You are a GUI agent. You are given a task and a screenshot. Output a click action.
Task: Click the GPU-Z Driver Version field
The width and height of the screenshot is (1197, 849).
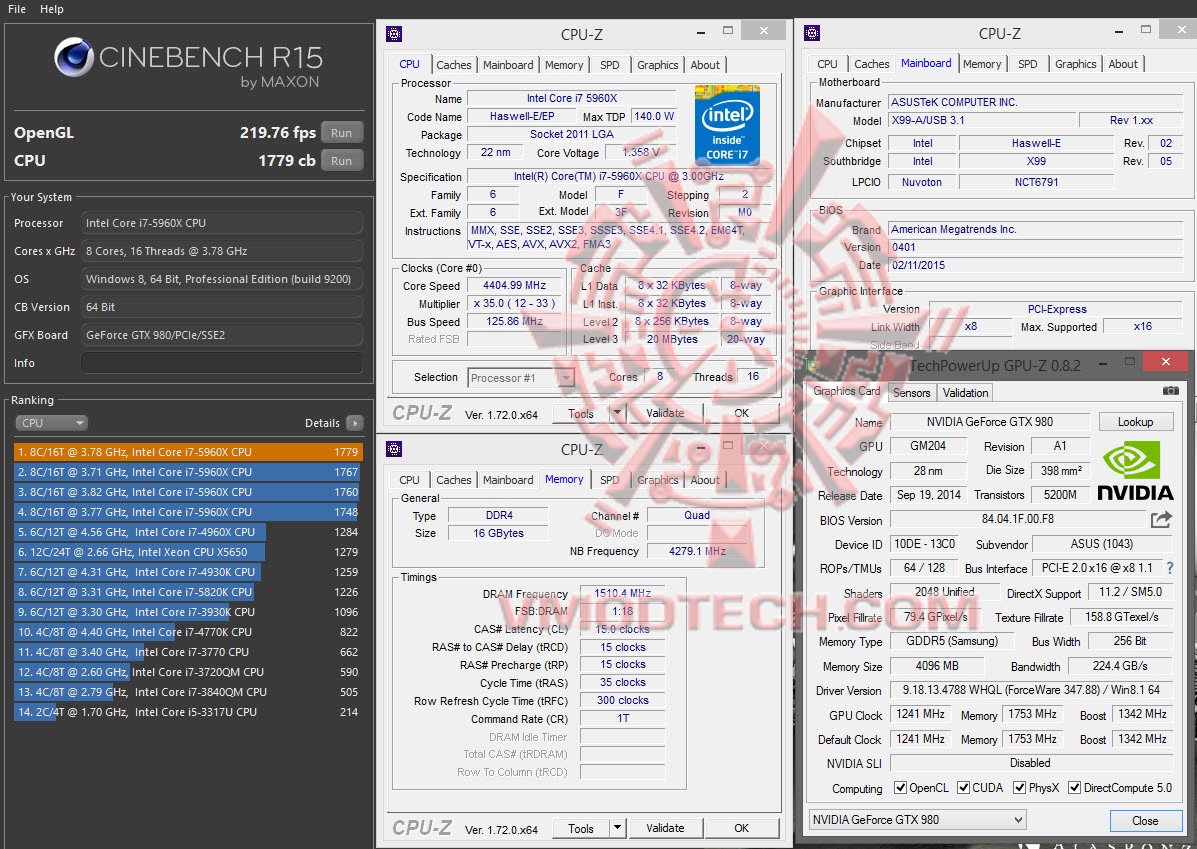(1031, 689)
